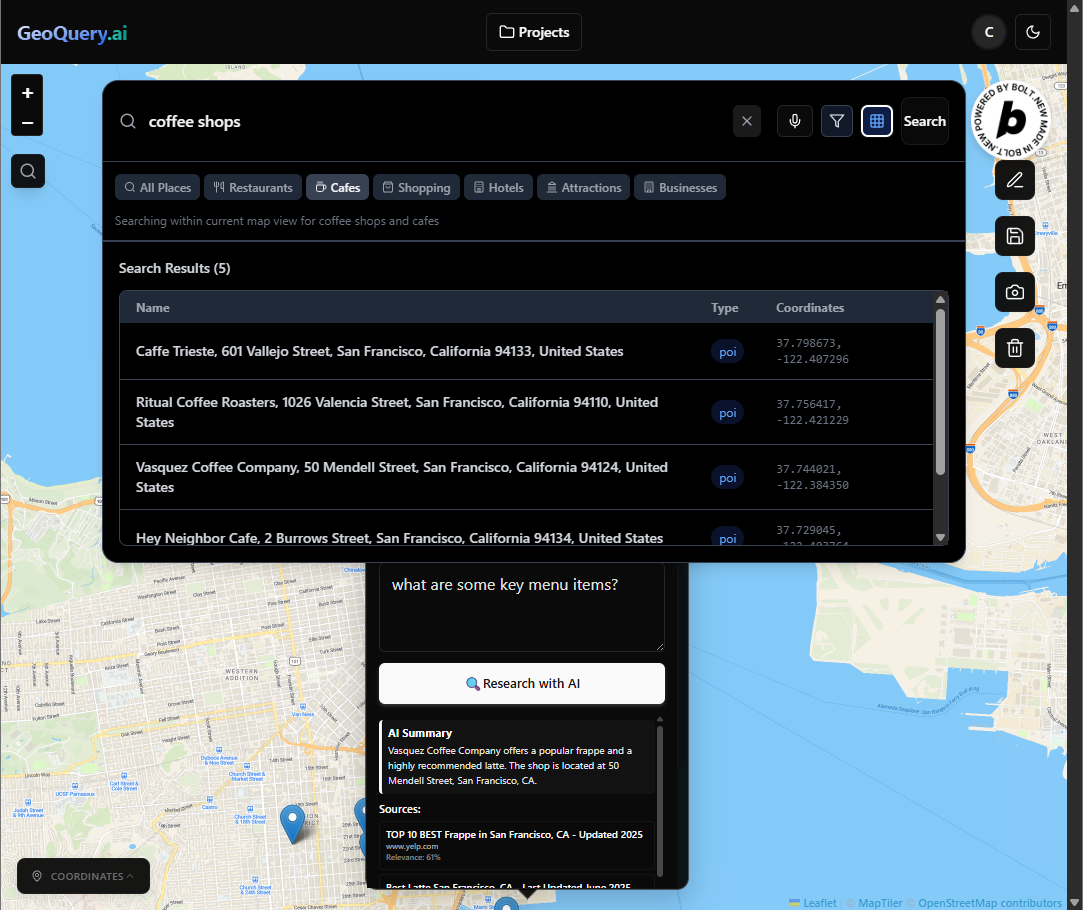Start voice search with microphone icon

coord(795,122)
